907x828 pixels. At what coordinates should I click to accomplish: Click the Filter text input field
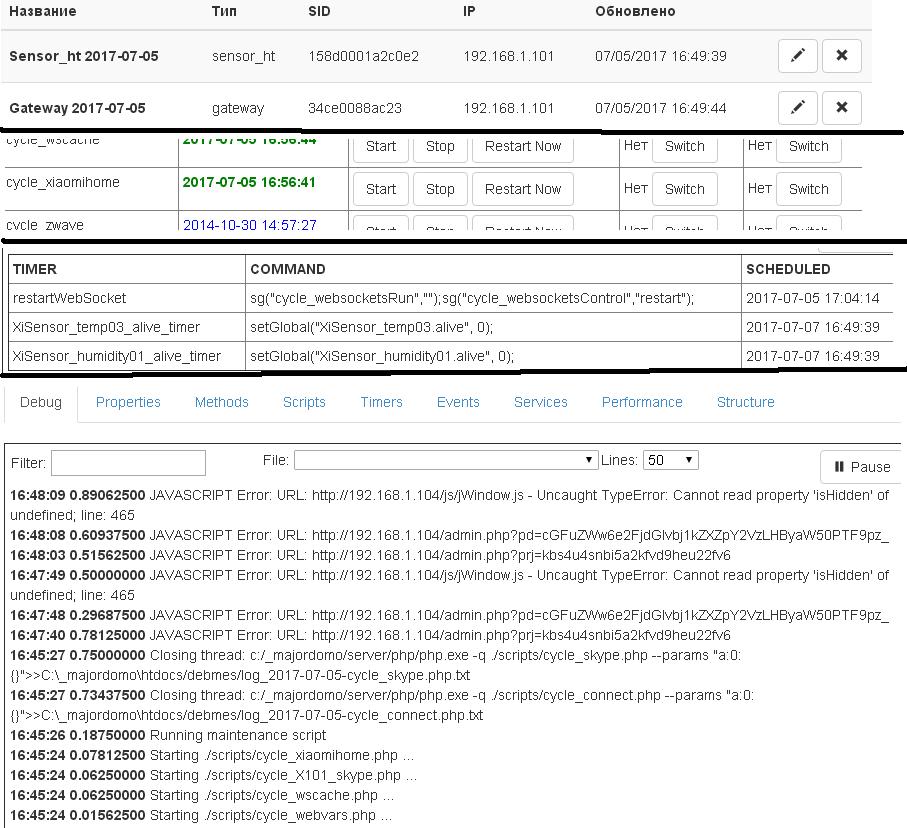pyautogui.click(x=128, y=463)
